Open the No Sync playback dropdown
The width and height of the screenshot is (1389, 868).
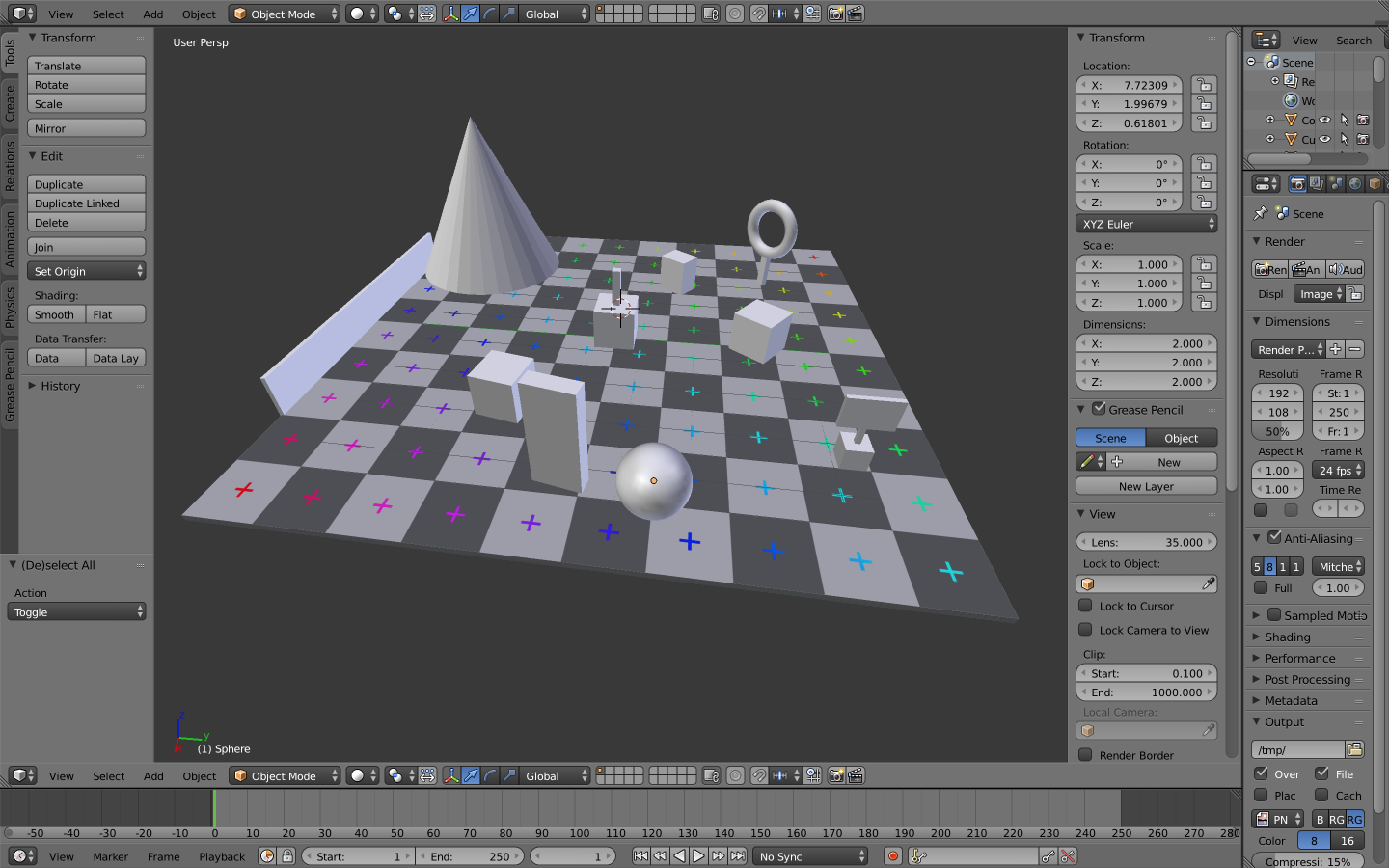(x=810, y=855)
